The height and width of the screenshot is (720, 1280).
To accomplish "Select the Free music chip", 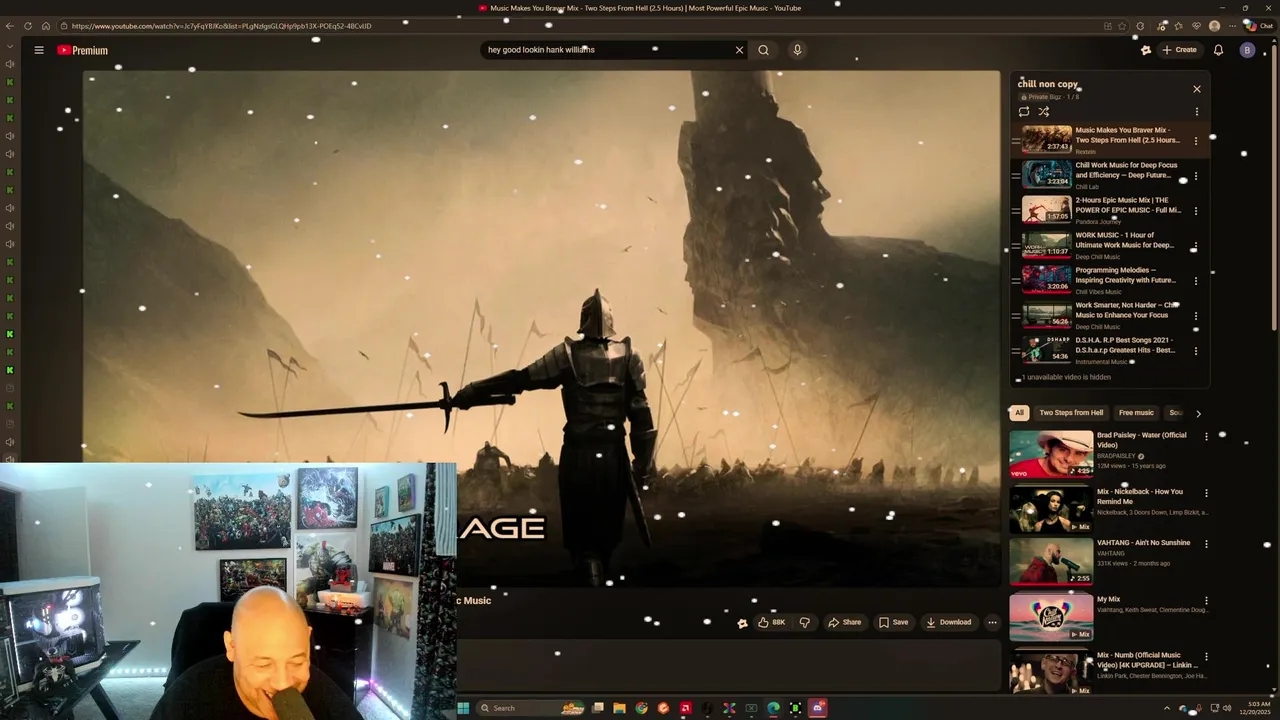I will coord(1136,413).
